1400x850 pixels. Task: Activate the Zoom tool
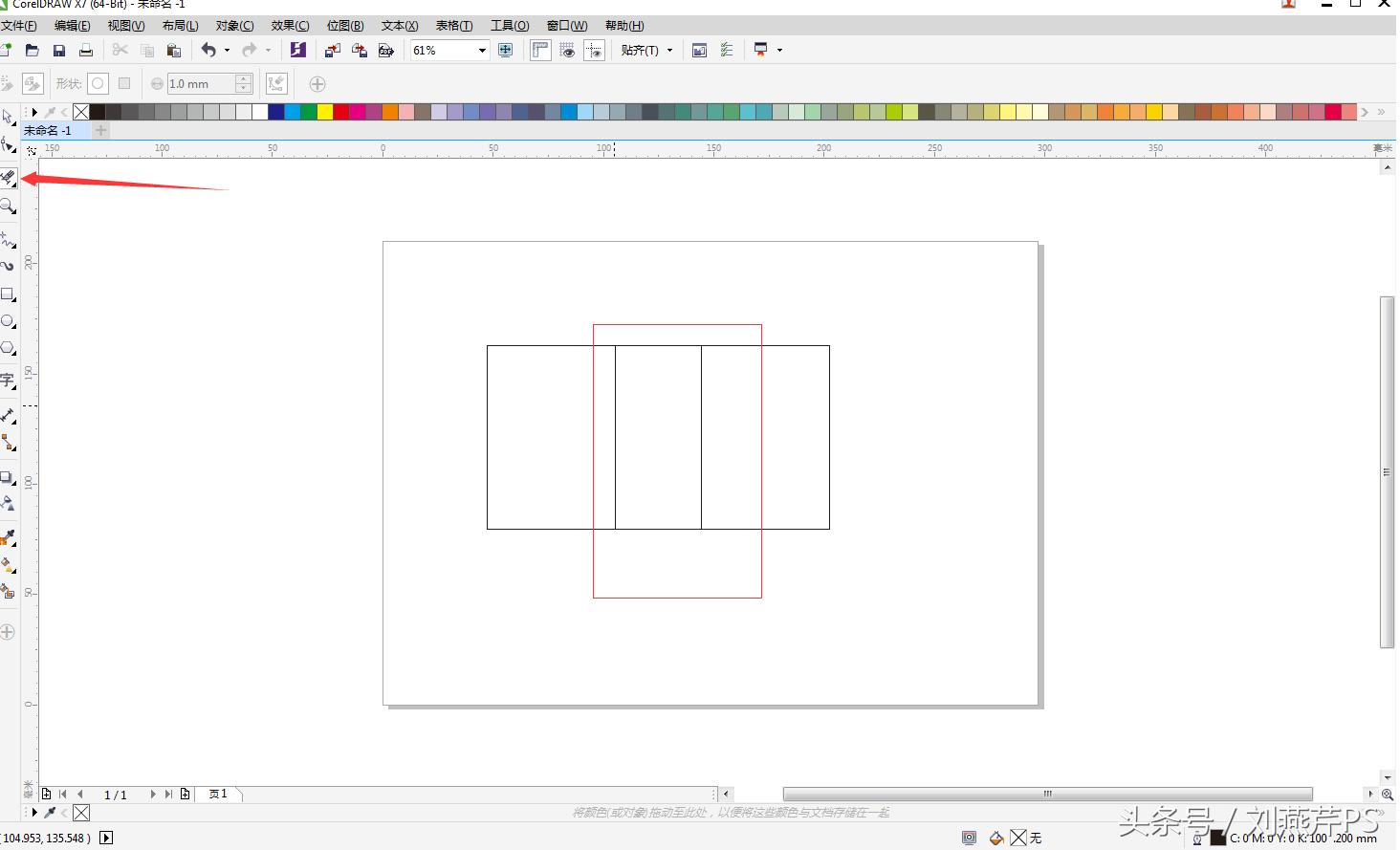(x=9, y=207)
